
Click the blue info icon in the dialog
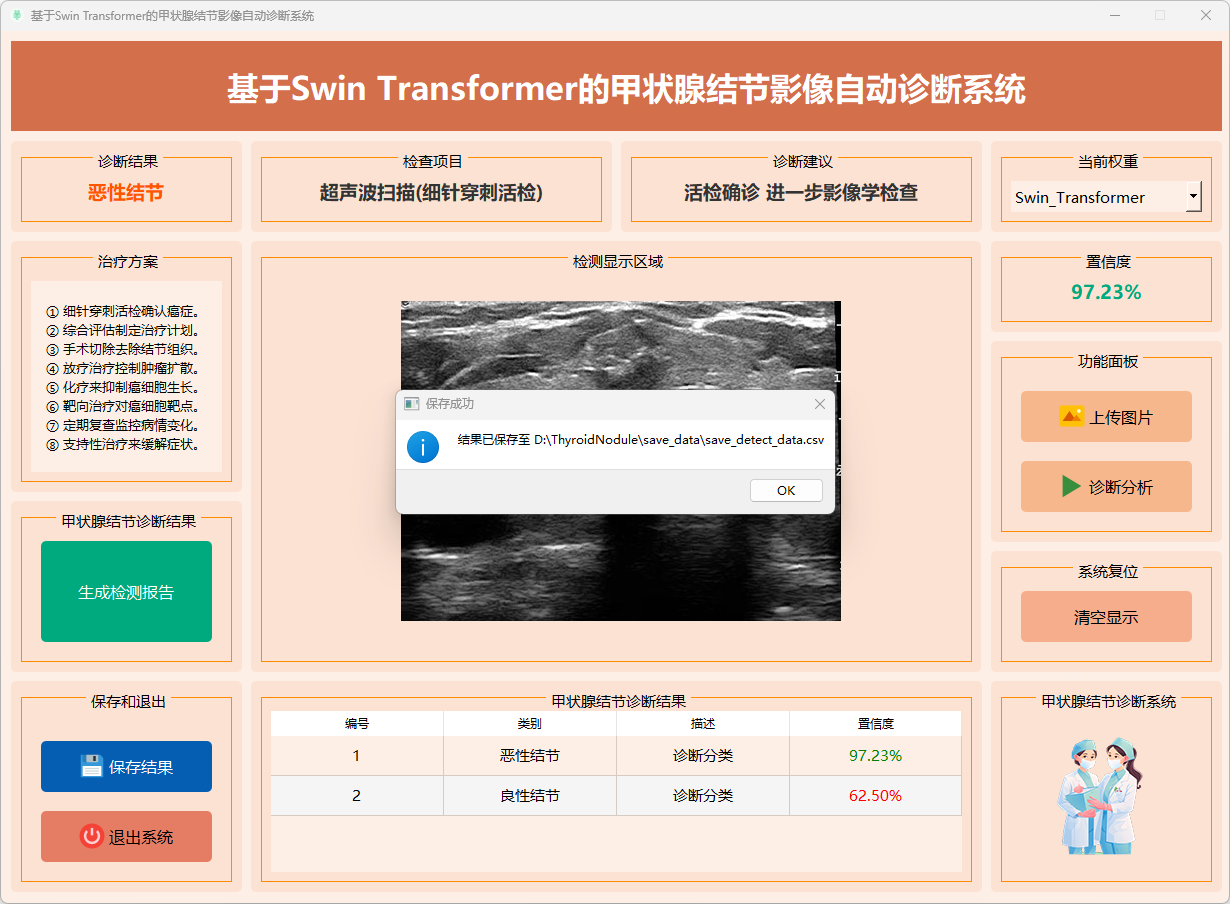(423, 446)
